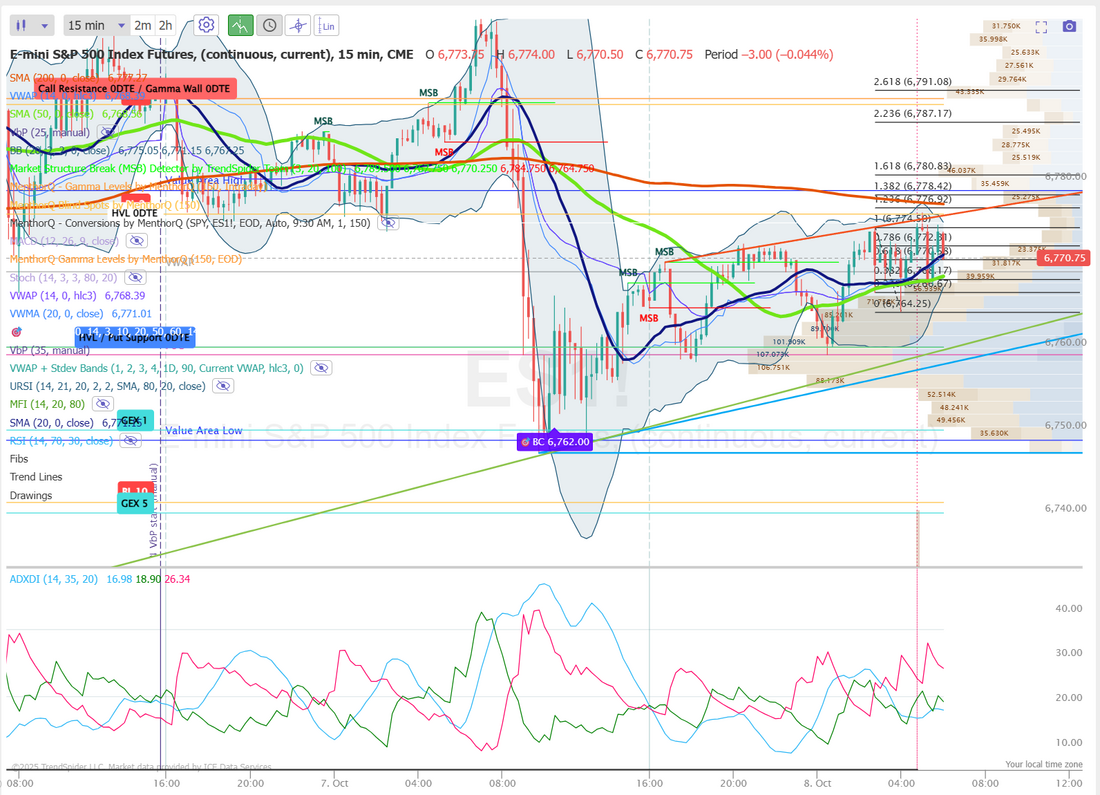The width and height of the screenshot is (1100, 795).
Task: Open chart settings gear icon
Action: point(207,25)
